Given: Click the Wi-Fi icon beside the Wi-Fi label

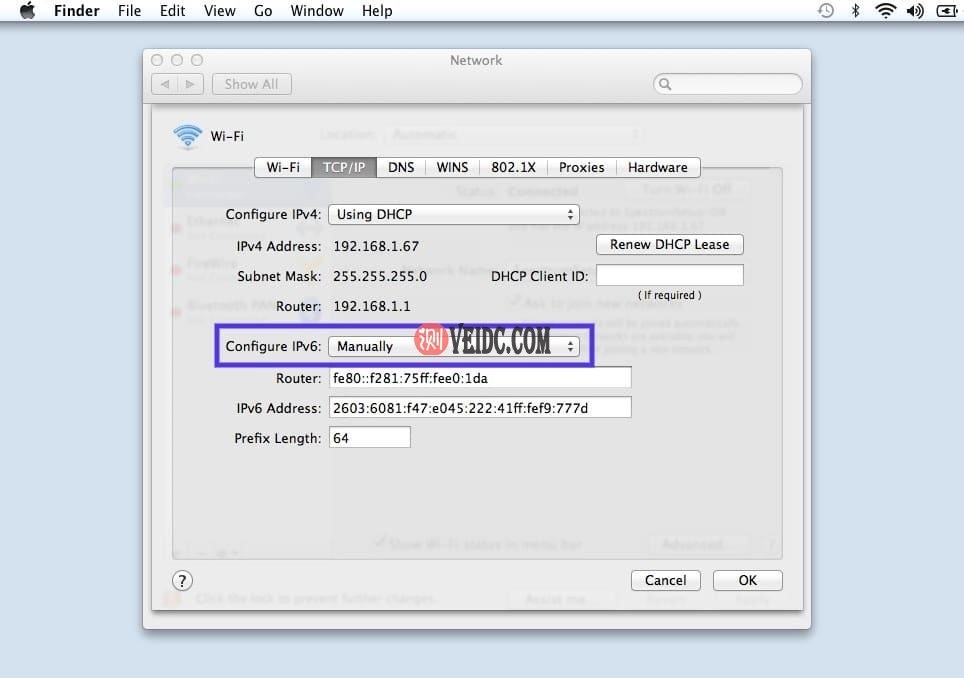Looking at the screenshot, I should [188, 136].
